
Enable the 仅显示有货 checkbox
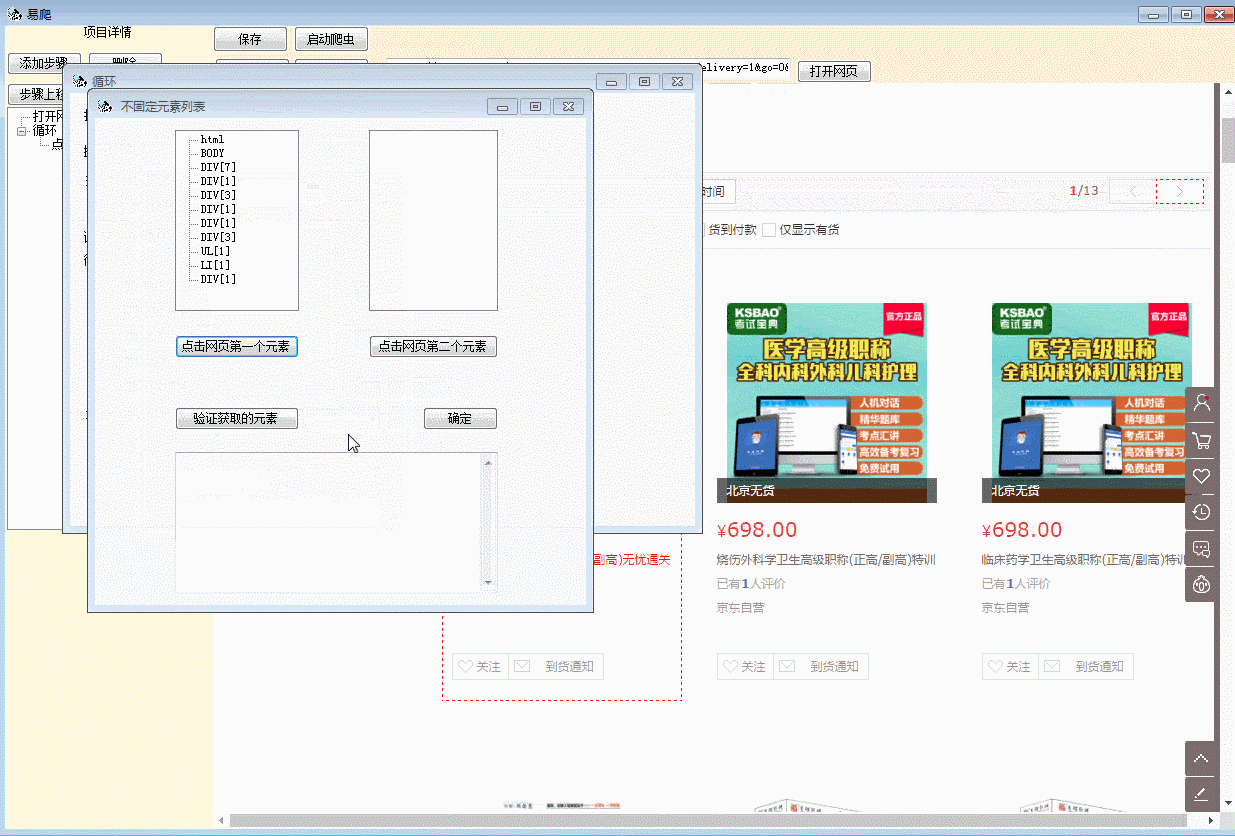[769, 230]
